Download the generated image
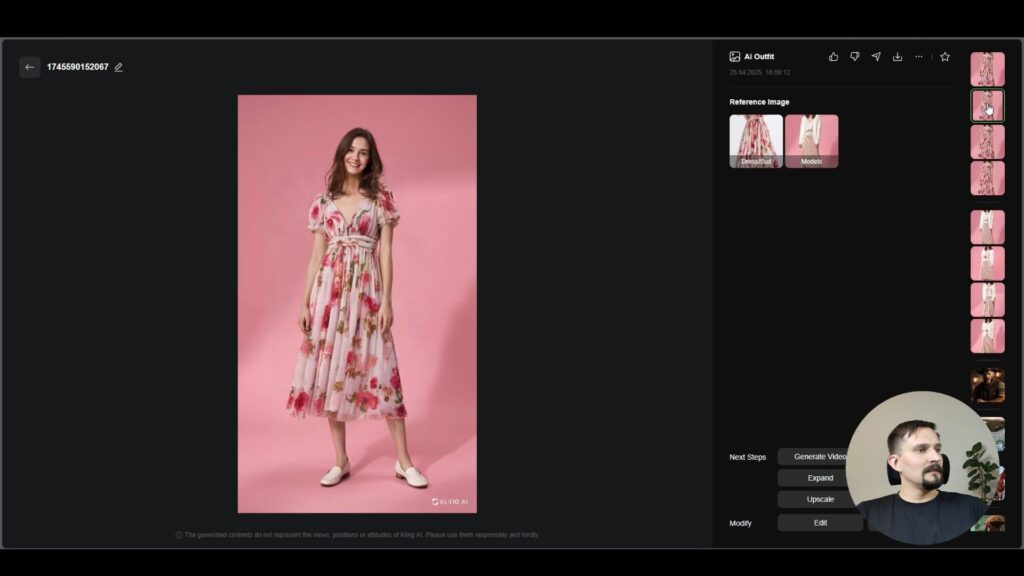 [x=897, y=57]
